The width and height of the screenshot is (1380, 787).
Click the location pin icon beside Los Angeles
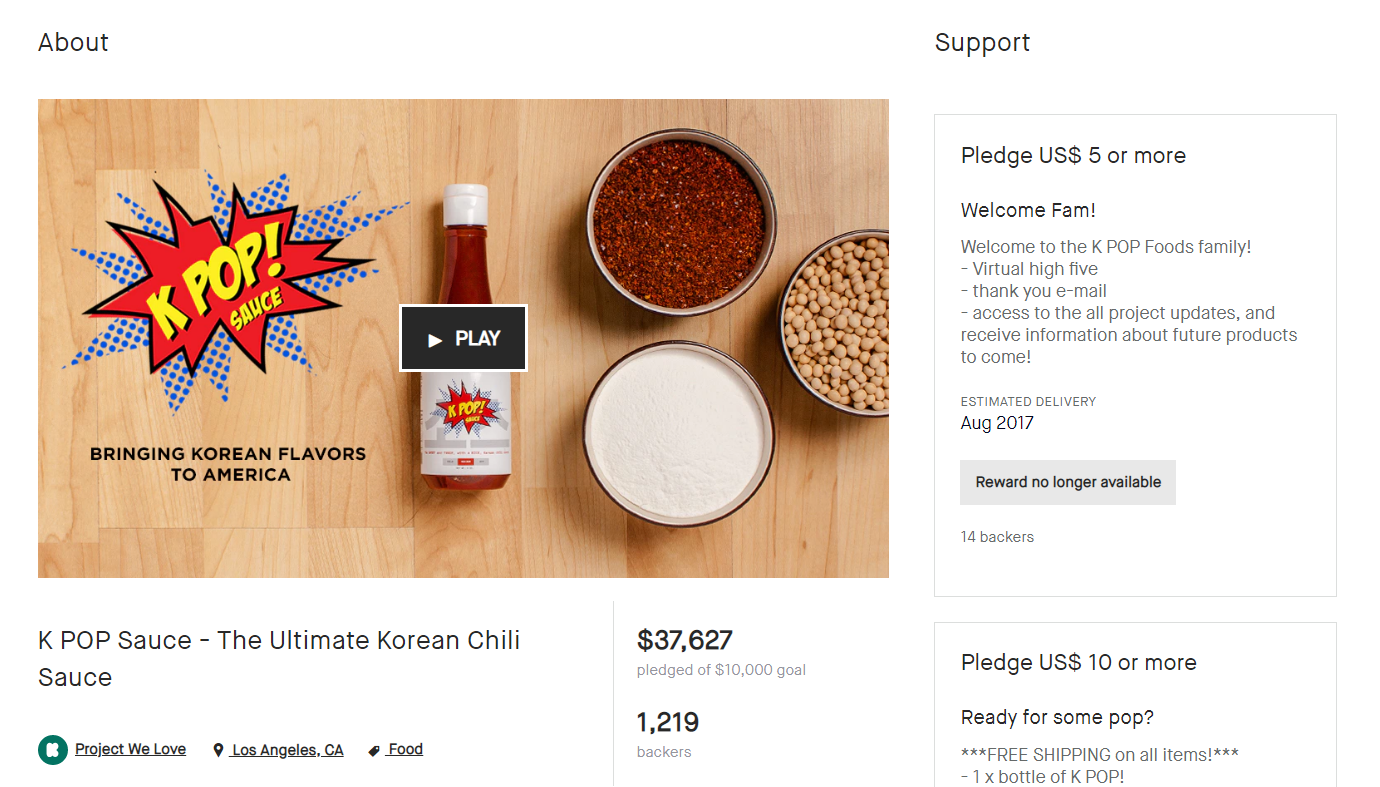218,750
